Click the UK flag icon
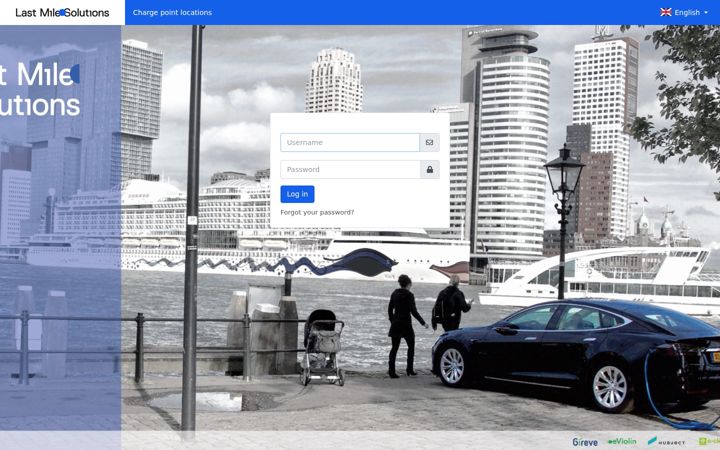Viewport: 720px width, 450px height. tap(666, 12)
